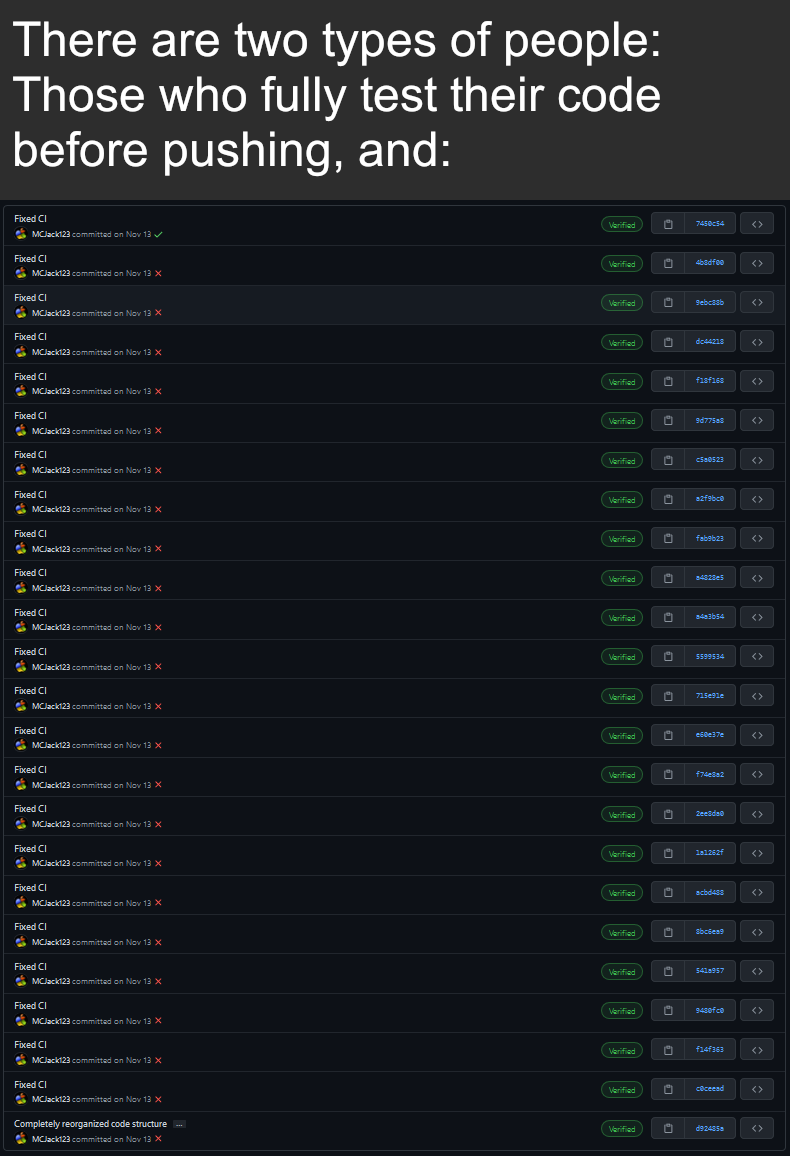This screenshot has height=1156, width=790.
Task: Open the topmost "Fixed CI" commit title
Action: coord(30,219)
